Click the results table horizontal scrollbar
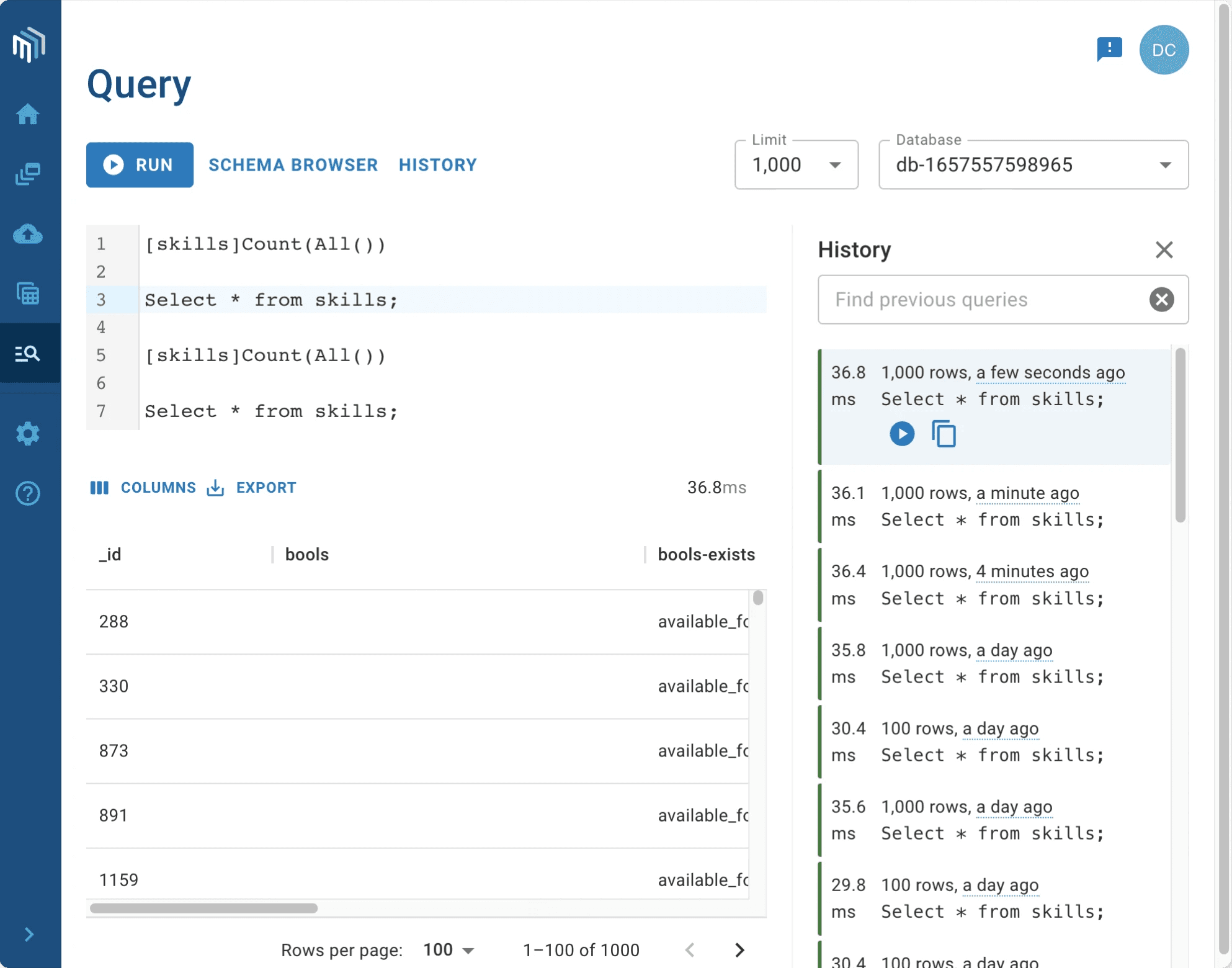Image resolution: width=1232 pixels, height=968 pixels. coord(204,908)
